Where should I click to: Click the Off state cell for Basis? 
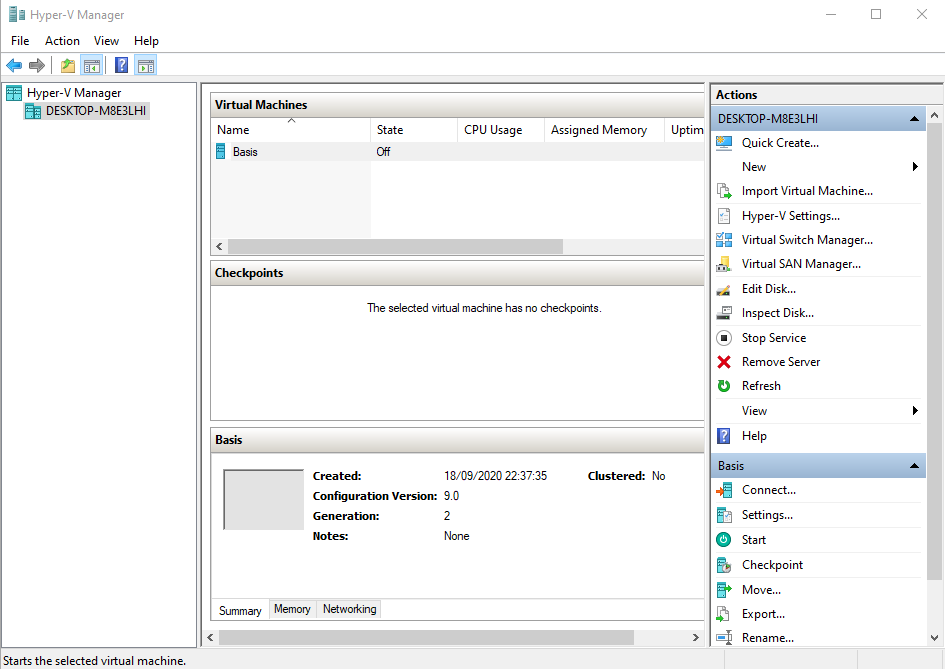pos(383,152)
